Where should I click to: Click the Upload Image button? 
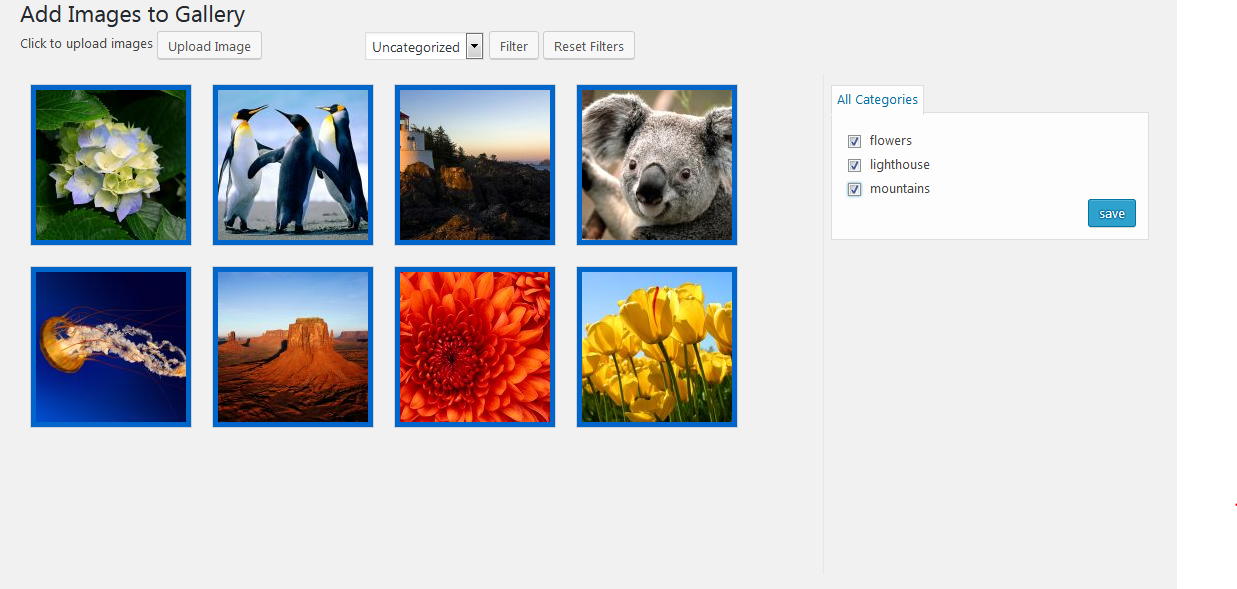click(210, 46)
